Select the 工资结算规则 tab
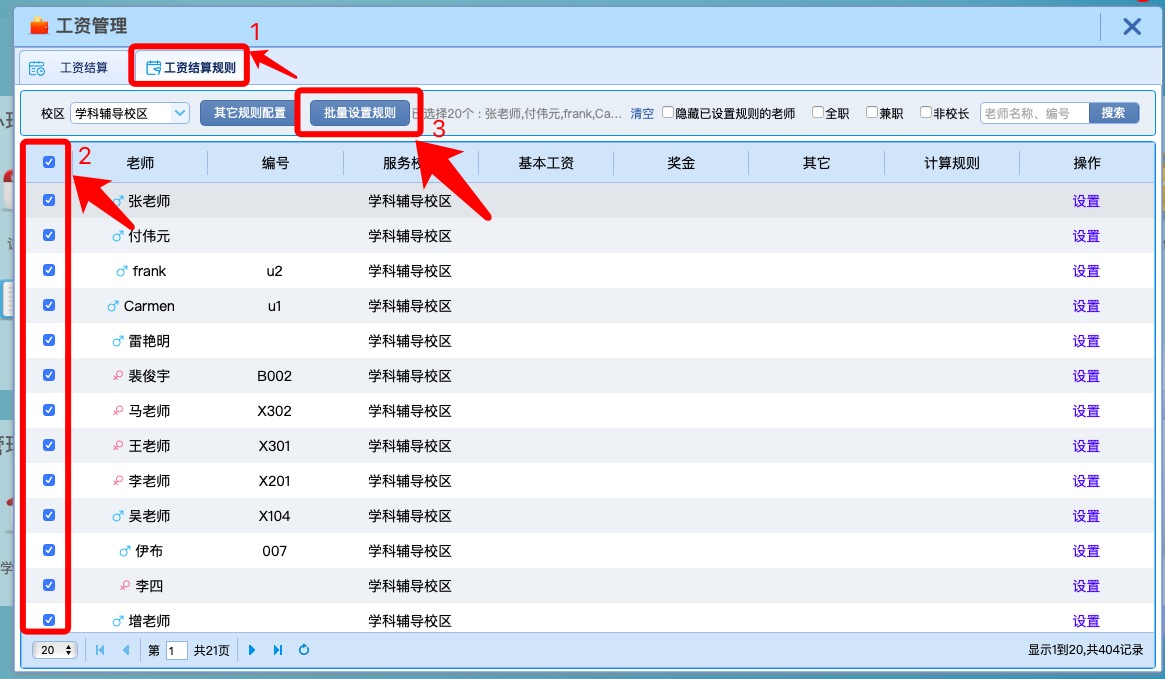The width and height of the screenshot is (1165, 679). tap(191, 68)
